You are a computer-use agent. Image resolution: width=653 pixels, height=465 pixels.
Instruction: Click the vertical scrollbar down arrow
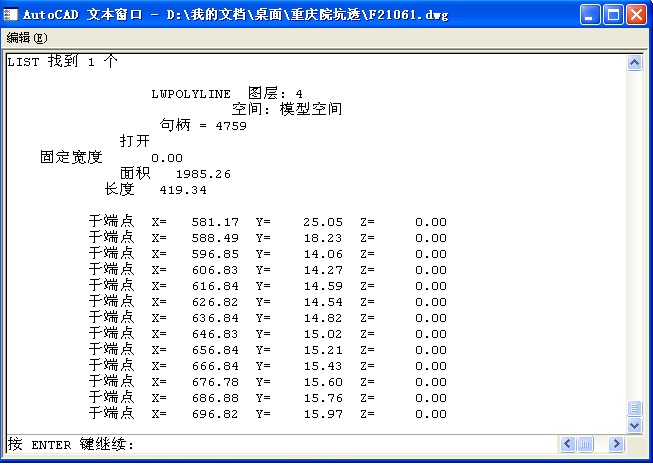pos(634,425)
